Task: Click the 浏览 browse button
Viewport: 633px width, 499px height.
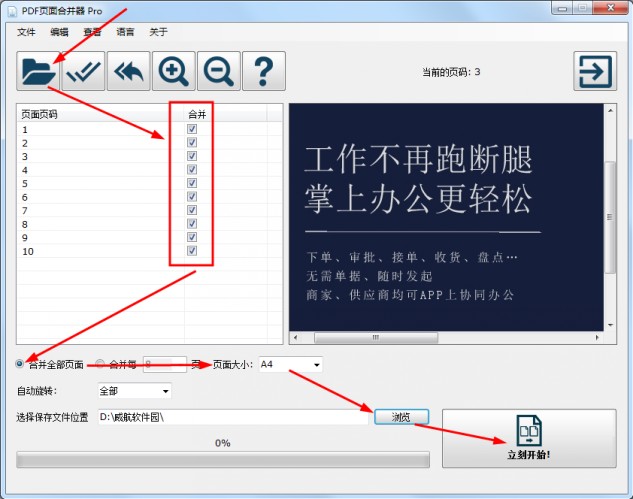Action: tap(401, 417)
